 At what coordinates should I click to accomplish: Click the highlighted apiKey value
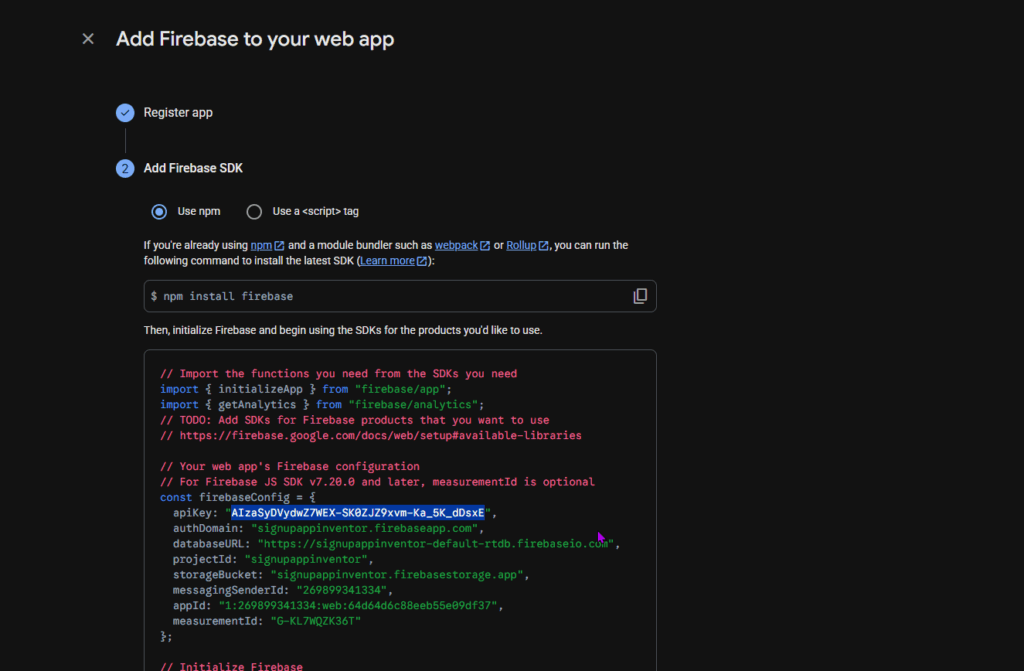pos(358,513)
